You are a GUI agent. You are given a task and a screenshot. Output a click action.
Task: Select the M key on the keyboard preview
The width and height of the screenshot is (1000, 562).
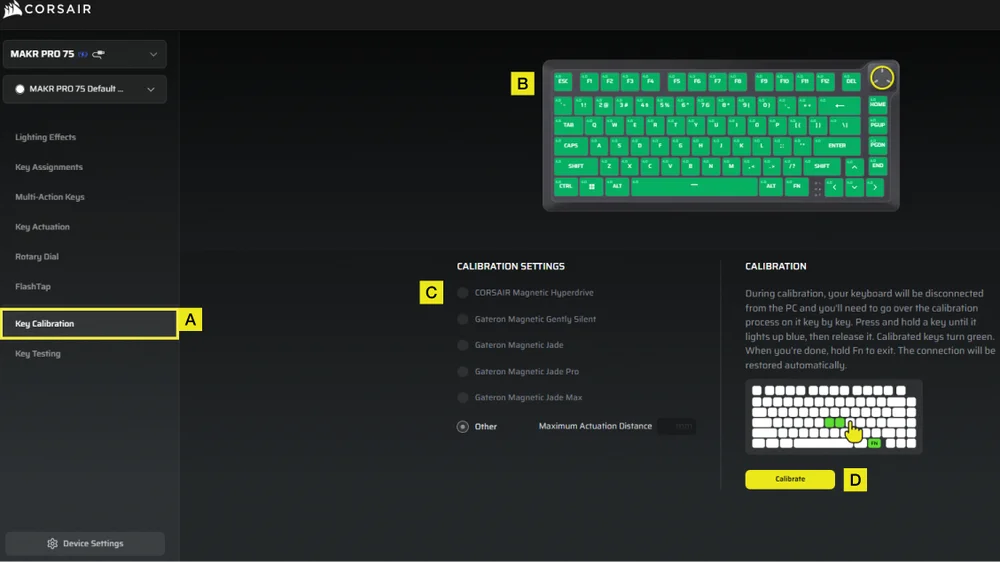pos(732,166)
